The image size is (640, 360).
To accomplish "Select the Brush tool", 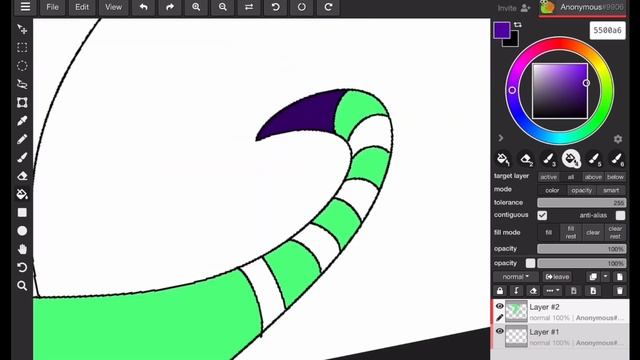I will click(x=22, y=158).
